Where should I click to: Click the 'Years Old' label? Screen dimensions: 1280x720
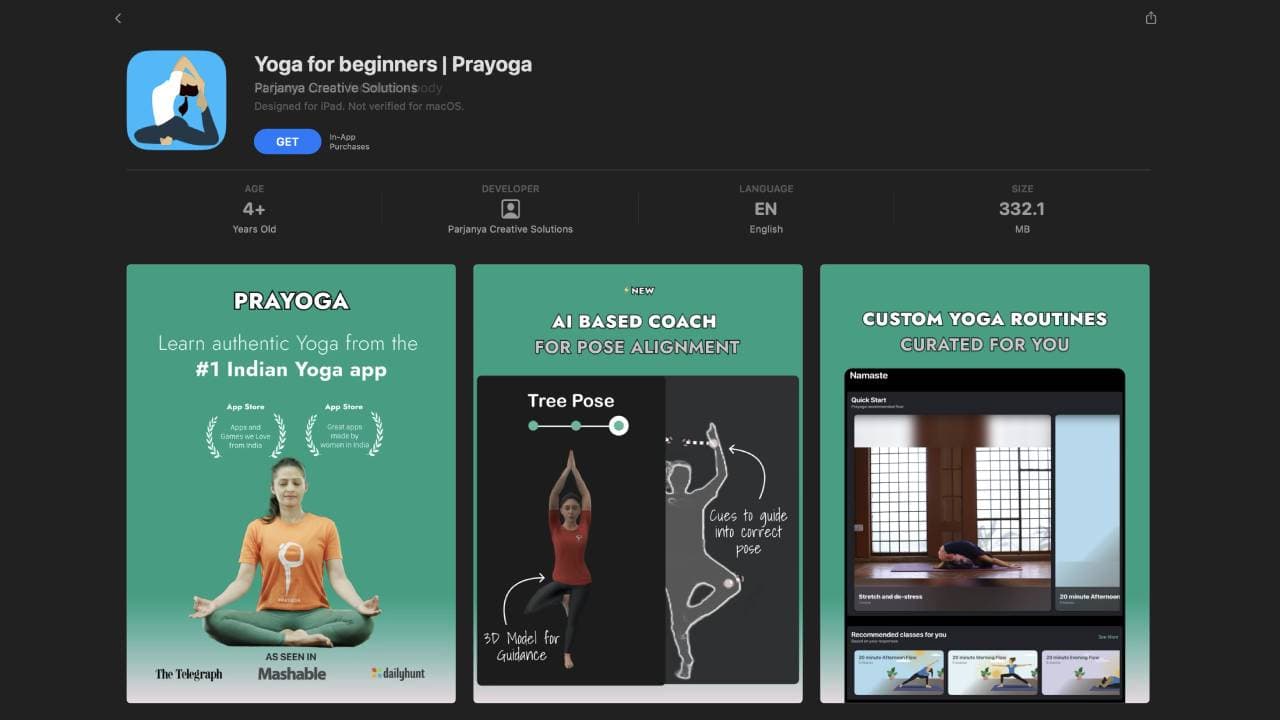point(254,229)
